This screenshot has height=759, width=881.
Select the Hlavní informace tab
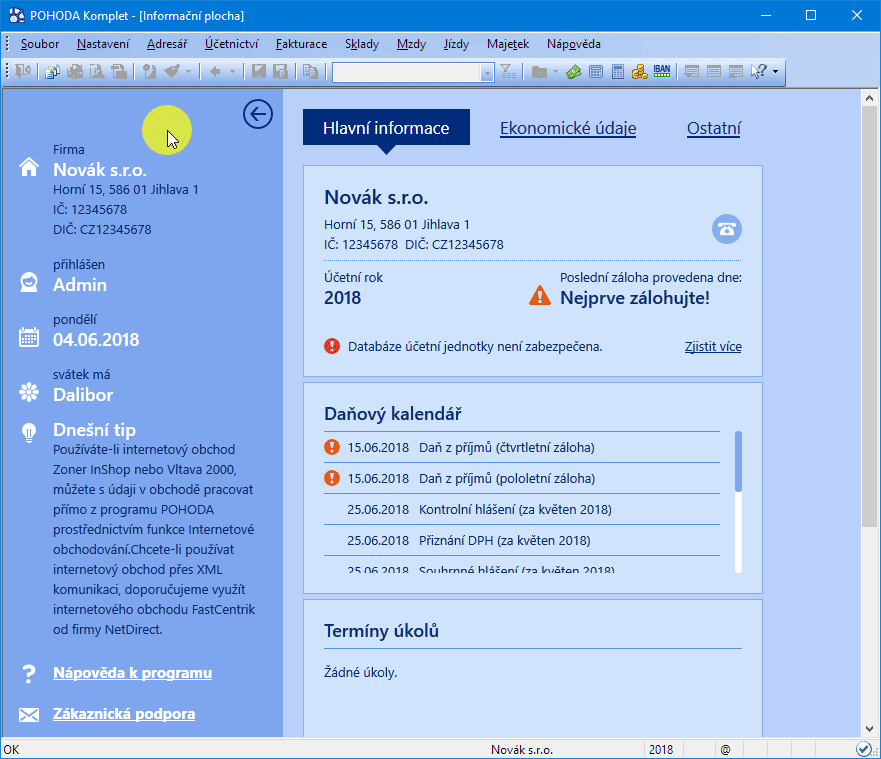tap(386, 128)
